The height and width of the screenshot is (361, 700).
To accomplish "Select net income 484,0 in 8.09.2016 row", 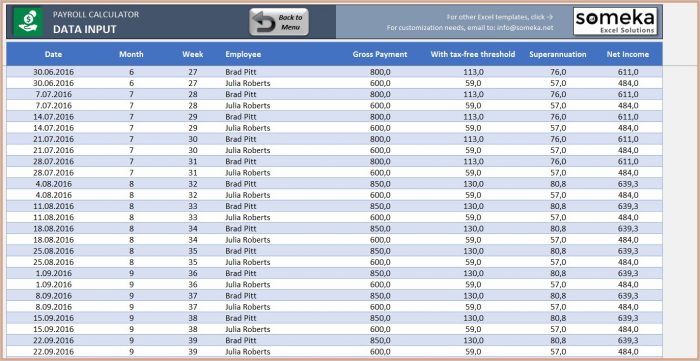I will 628,307.
